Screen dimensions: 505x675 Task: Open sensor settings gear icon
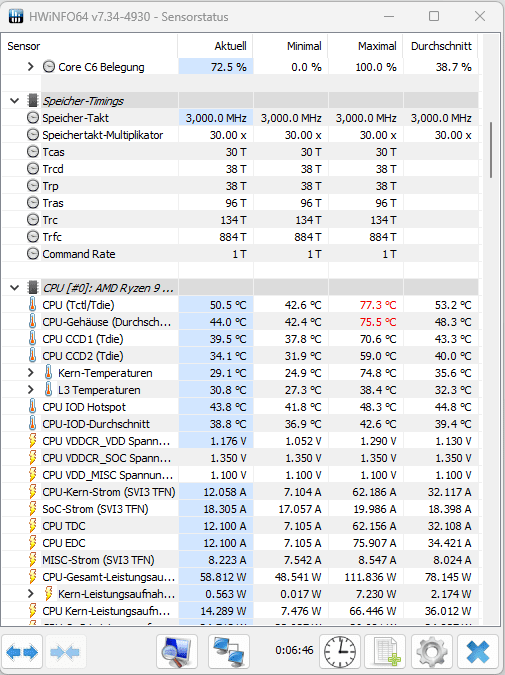point(432,652)
